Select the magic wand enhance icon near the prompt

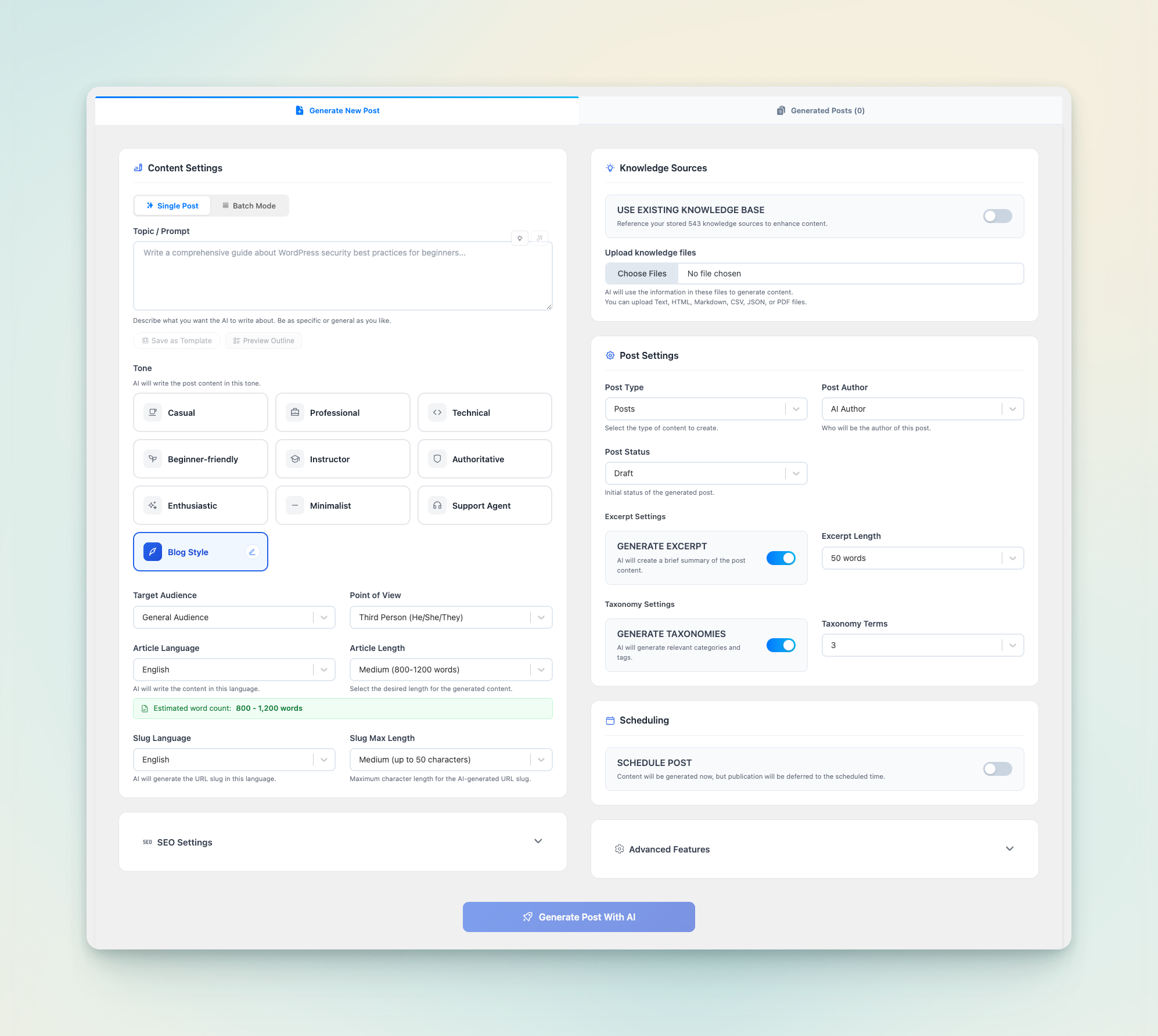540,238
